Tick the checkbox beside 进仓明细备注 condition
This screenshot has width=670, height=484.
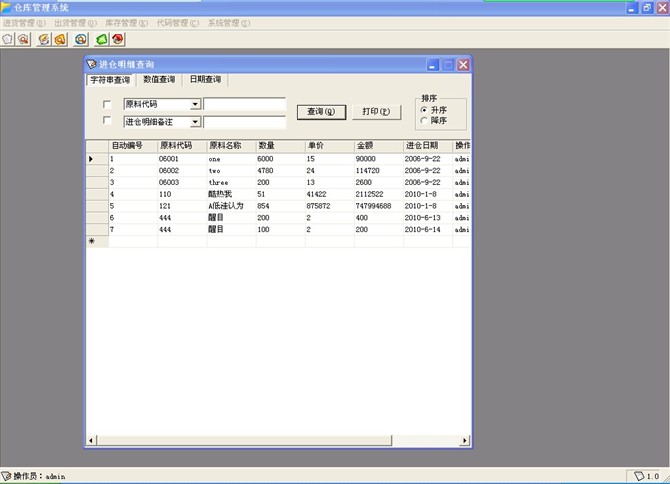pos(107,120)
